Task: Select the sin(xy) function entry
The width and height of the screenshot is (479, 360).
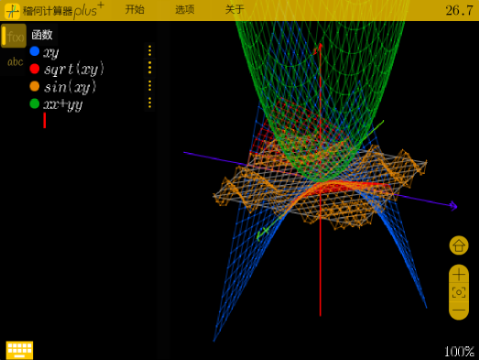Action: point(70,87)
